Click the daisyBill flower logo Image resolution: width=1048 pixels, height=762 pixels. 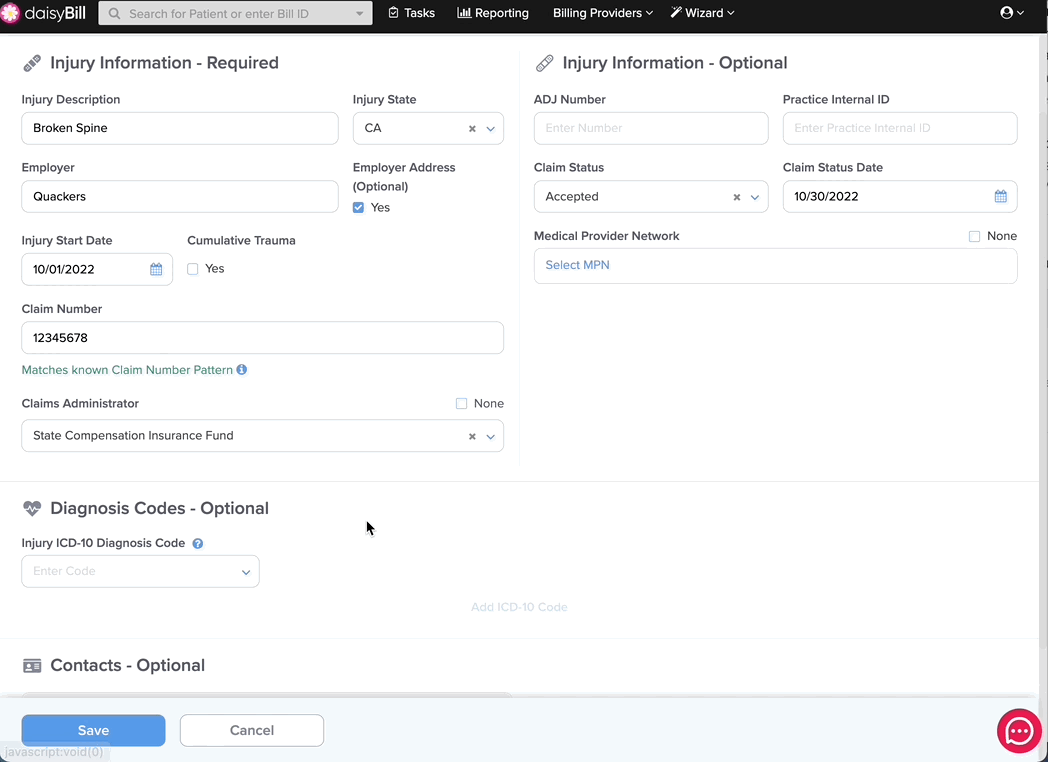click(10, 13)
